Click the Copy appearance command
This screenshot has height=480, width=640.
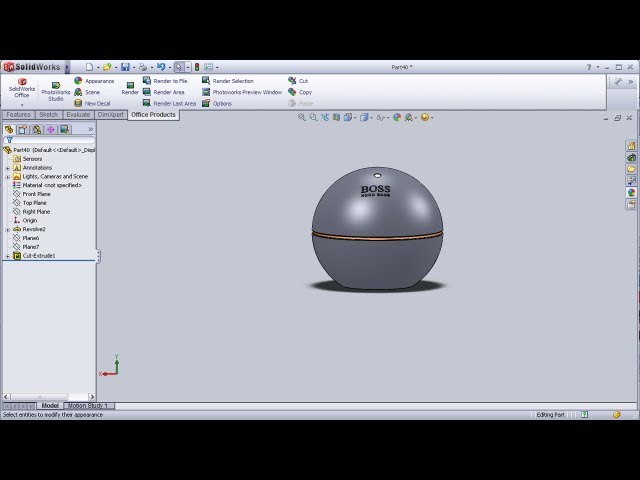[300, 92]
